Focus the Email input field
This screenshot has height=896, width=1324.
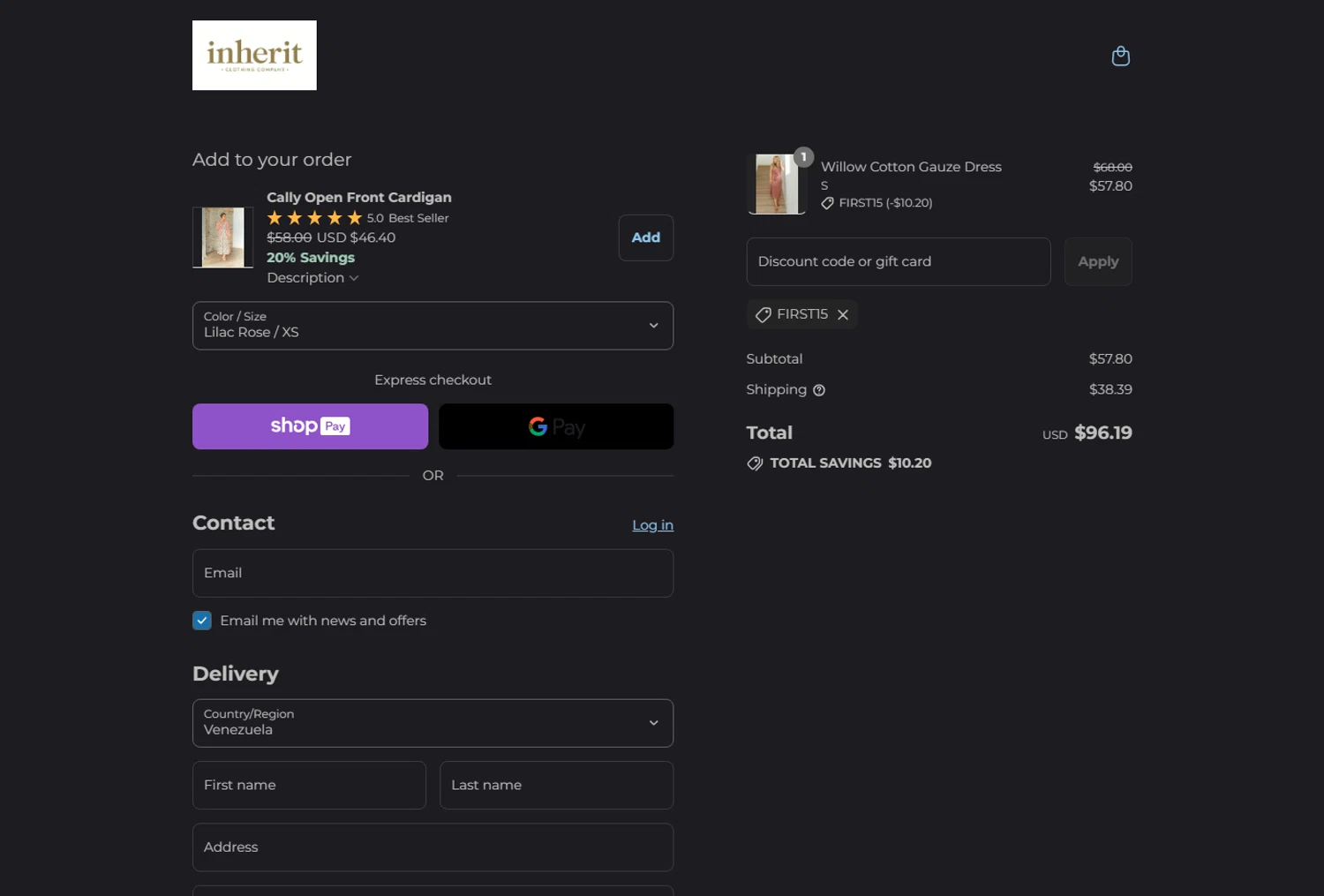[x=433, y=573]
